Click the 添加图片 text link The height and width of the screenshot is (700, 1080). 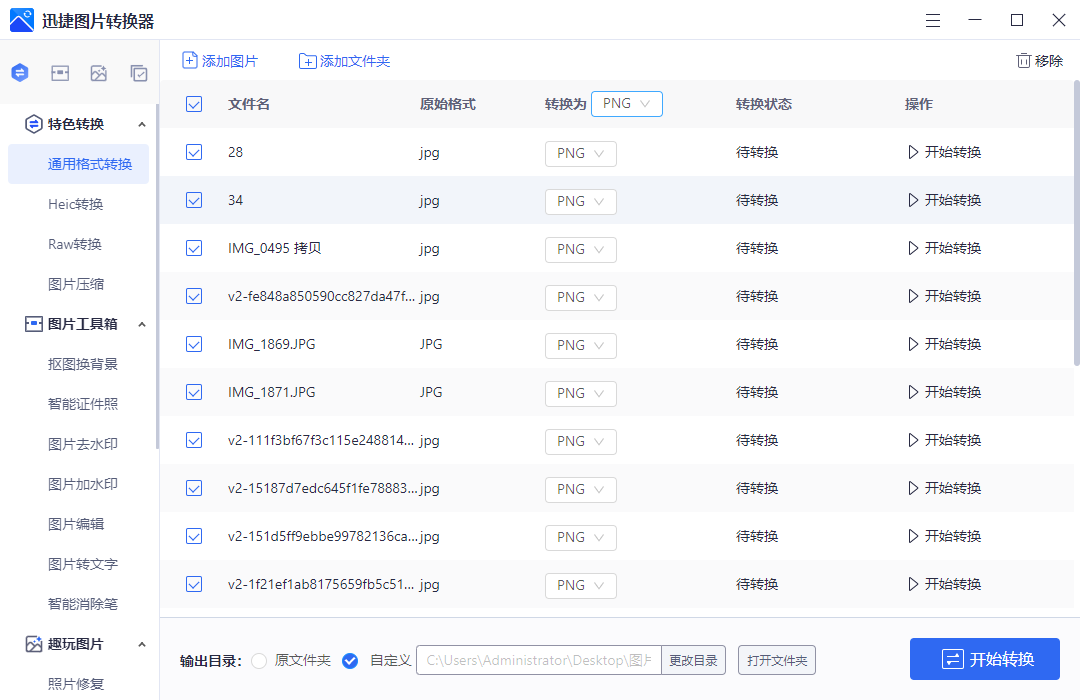230,61
